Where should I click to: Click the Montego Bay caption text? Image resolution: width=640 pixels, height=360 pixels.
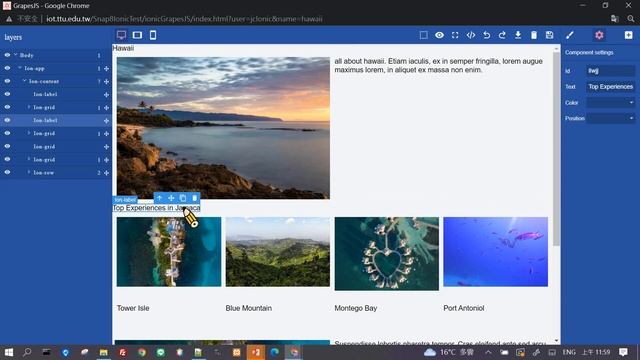coord(356,308)
